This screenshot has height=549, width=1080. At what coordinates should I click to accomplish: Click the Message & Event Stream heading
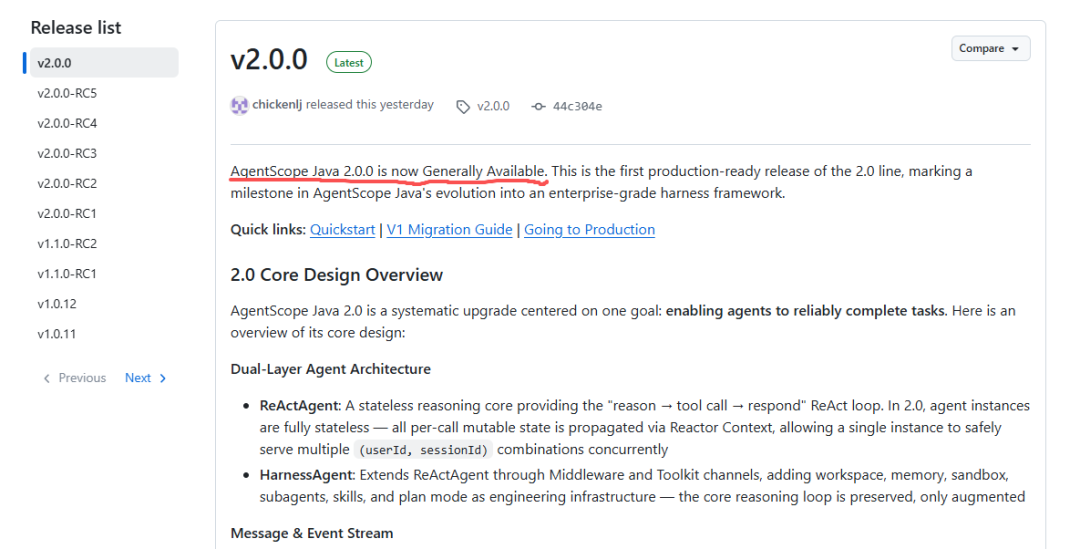point(312,533)
